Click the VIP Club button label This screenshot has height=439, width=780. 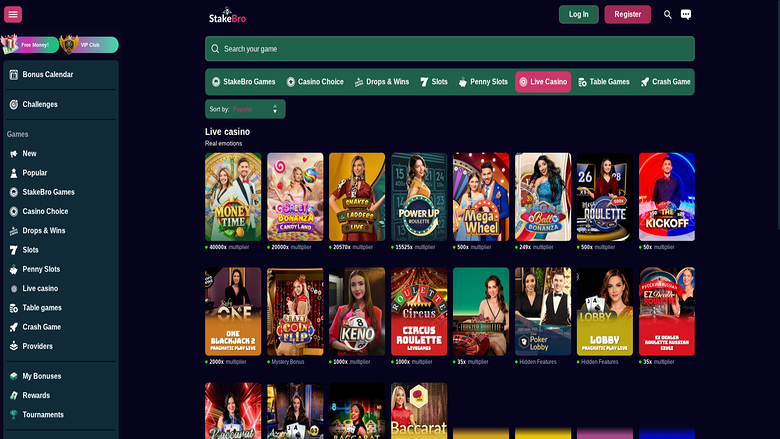(x=90, y=45)
